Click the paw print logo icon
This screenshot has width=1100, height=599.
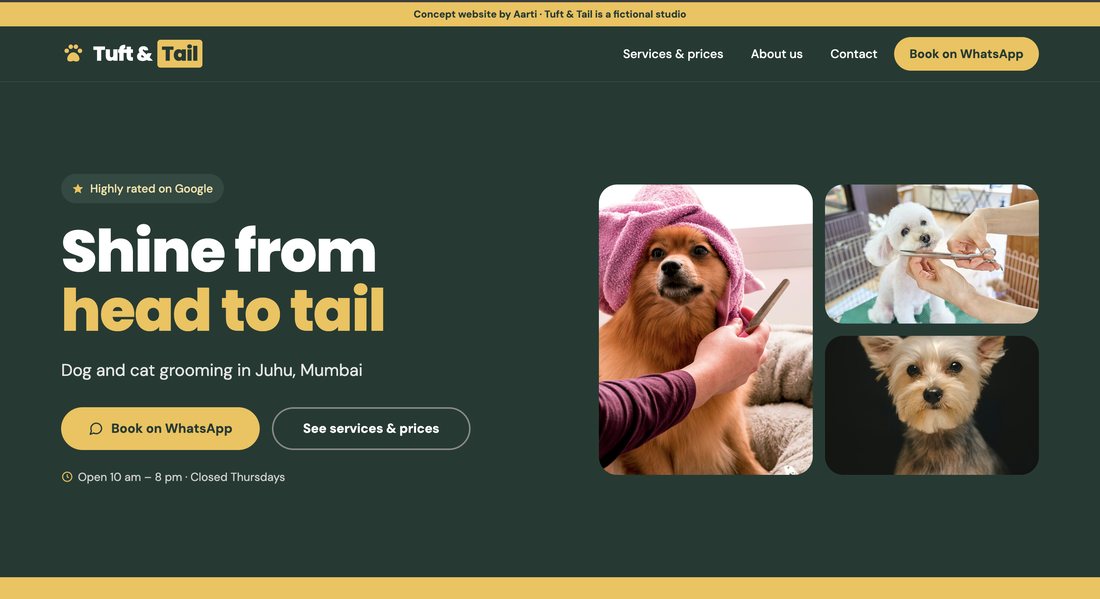point(73,53)
